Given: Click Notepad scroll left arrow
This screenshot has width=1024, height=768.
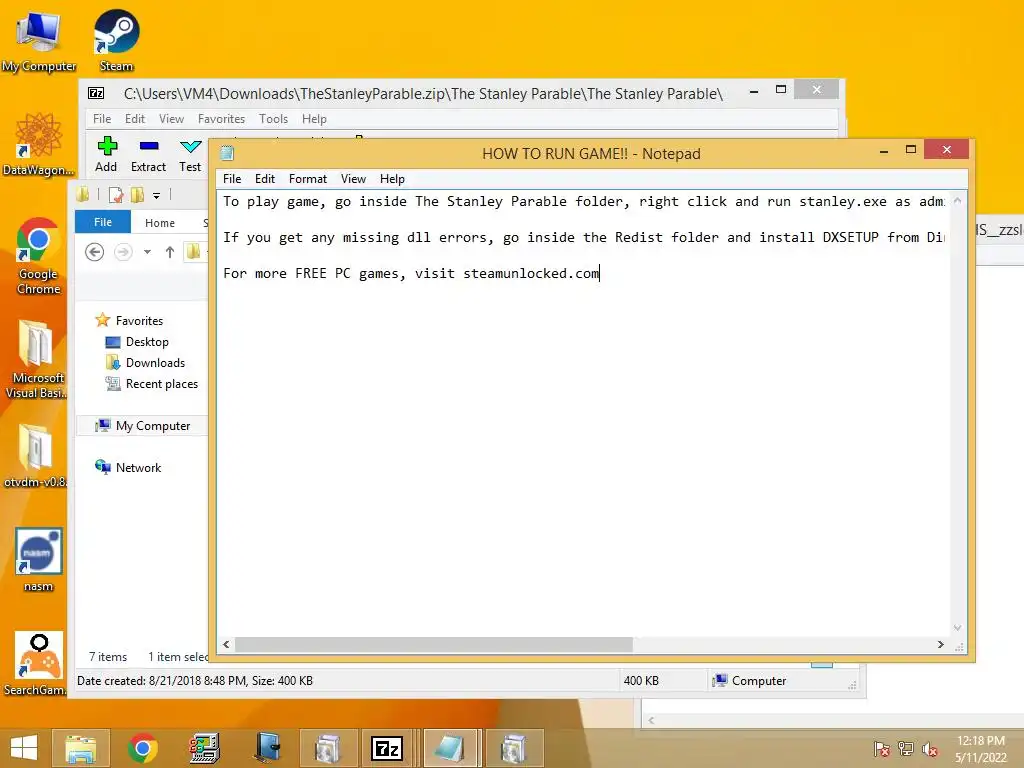Looking at the screenshot, I should 227,645.
